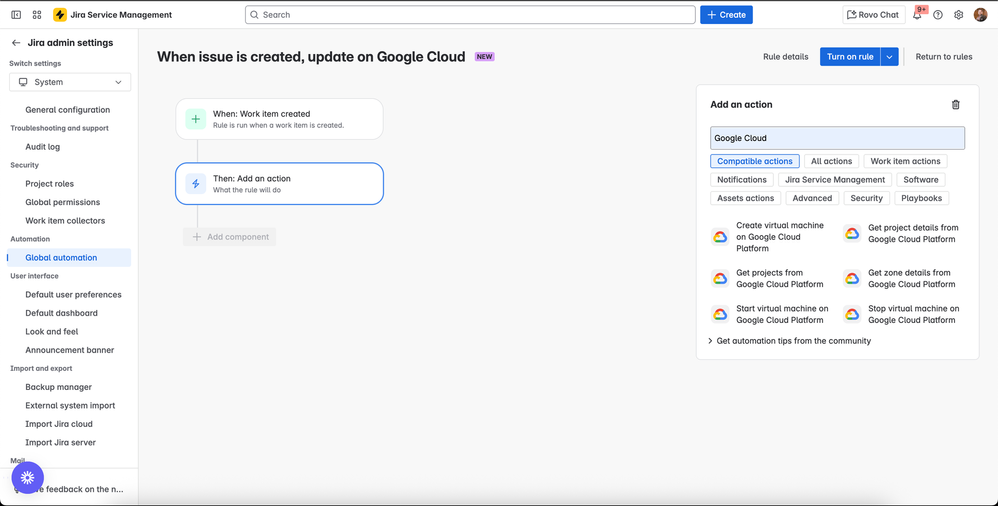The height and width of the screenshot is (506, 998).
Task: Click the Create button
Action: 726,15
